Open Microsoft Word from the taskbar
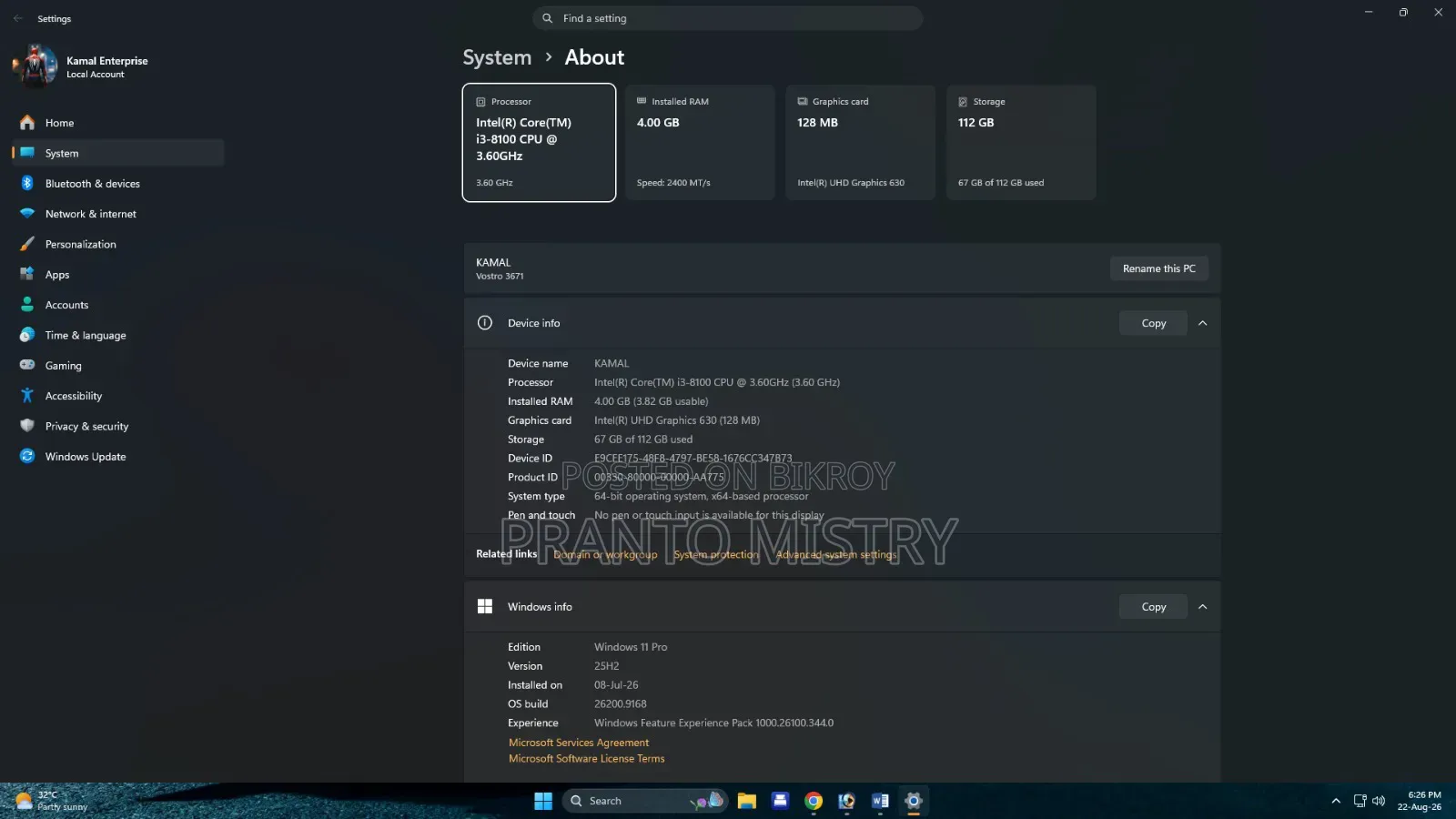 pos(880,801)
